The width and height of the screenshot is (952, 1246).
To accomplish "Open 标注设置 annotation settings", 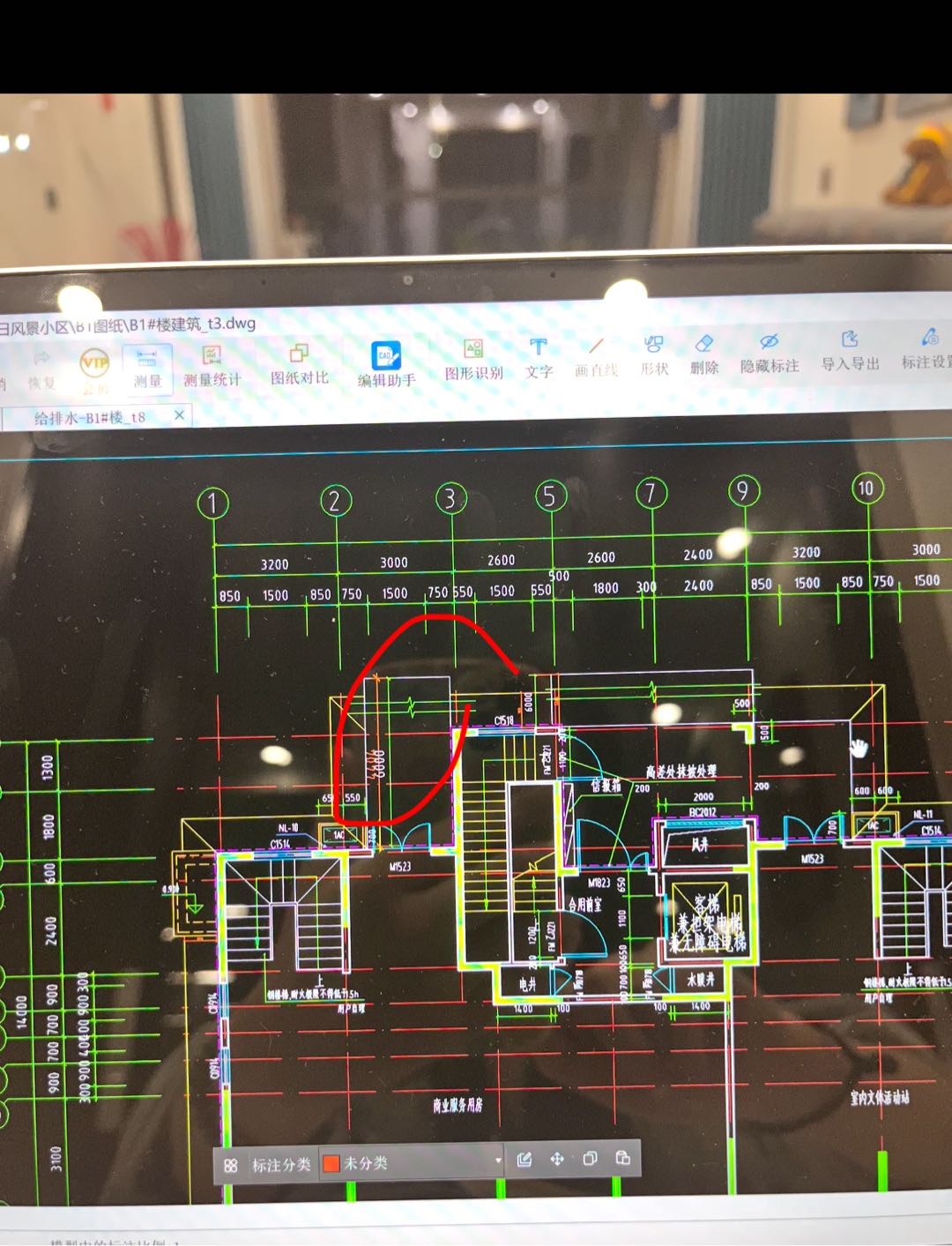I will 927,349.
